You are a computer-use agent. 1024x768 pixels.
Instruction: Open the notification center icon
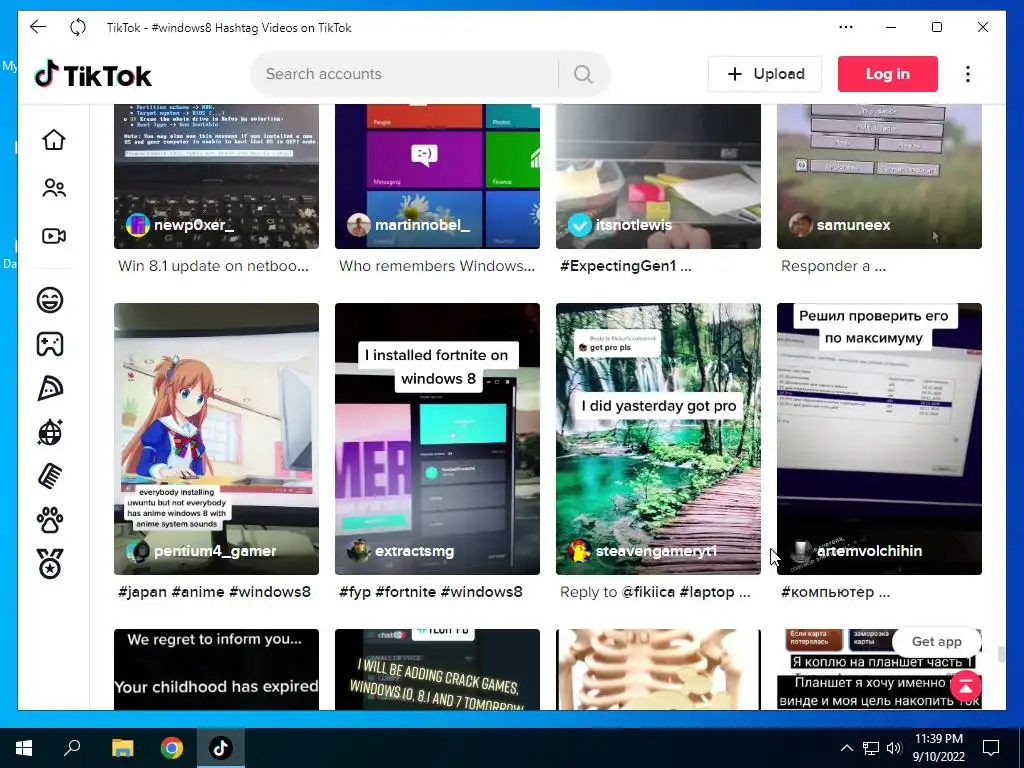point(991,748)
